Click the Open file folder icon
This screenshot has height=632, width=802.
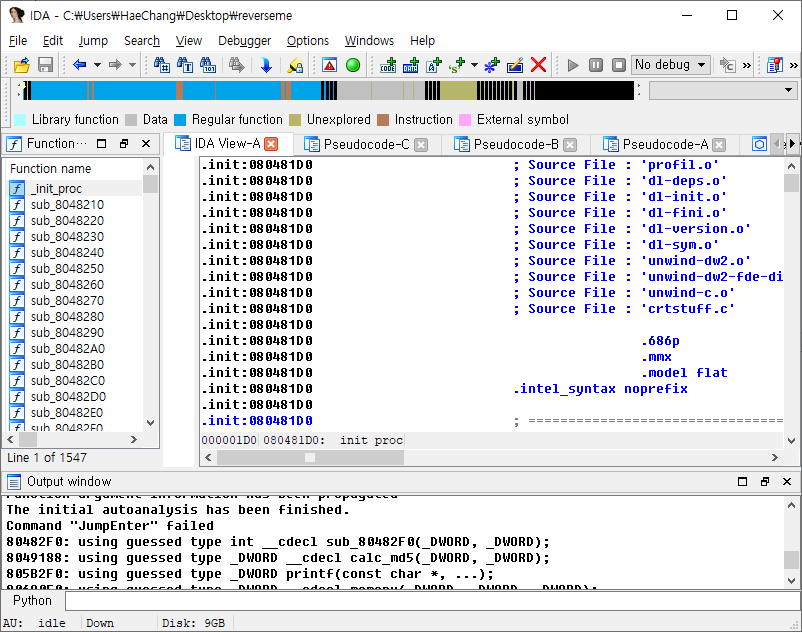[x=21, y=65]
